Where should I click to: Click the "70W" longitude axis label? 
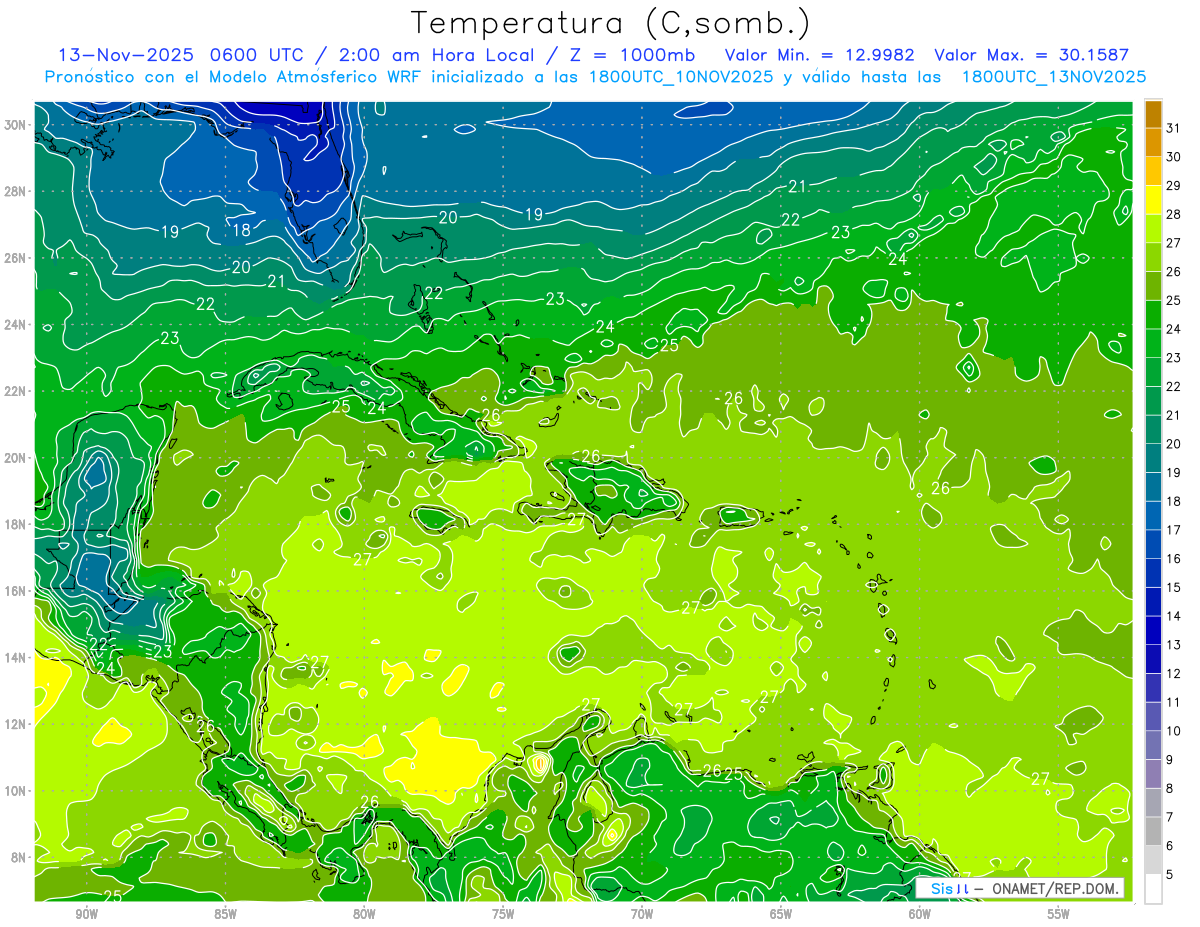pos(642,914)
